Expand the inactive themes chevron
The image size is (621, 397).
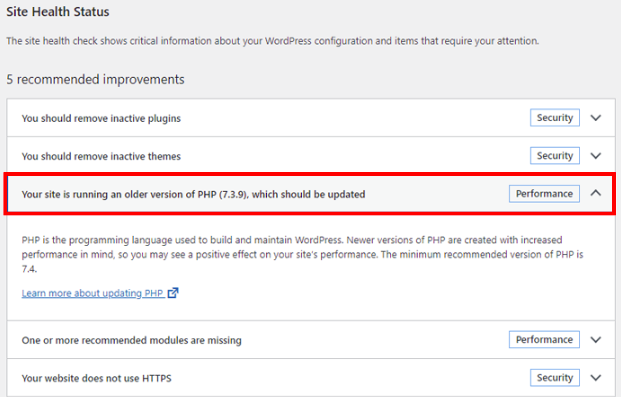596,156
